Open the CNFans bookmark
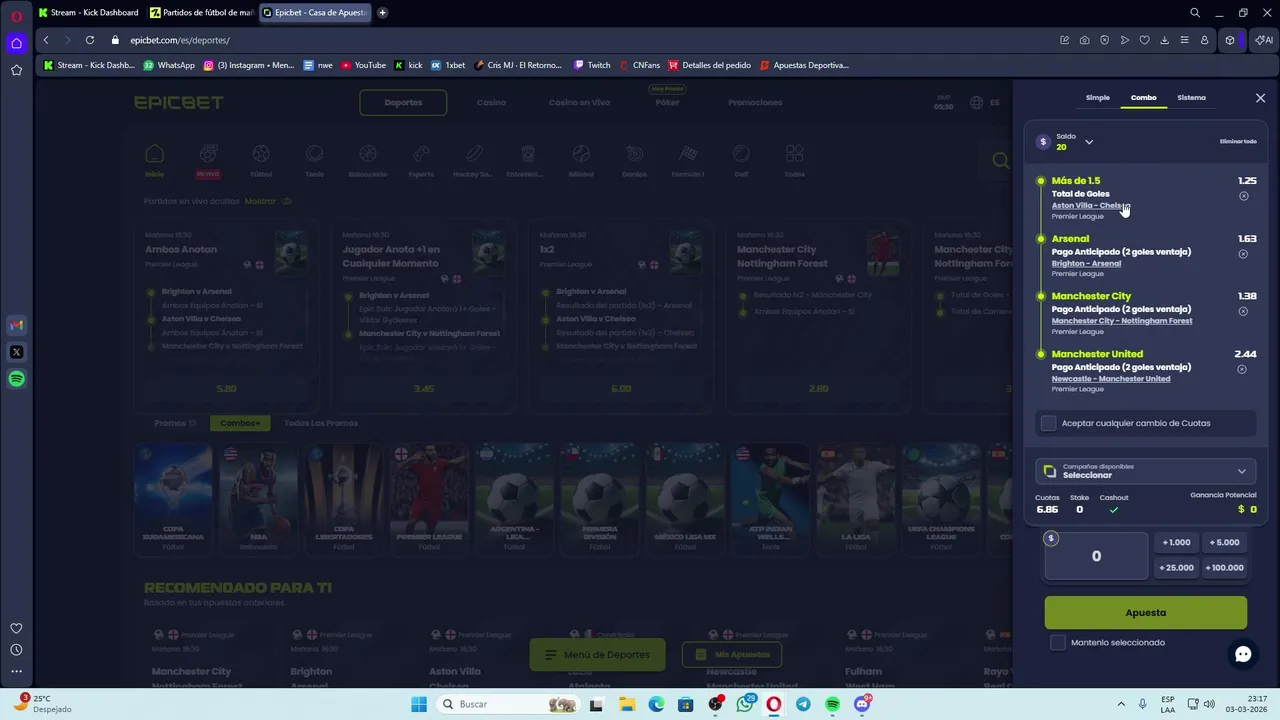Viewport: 1280px width, 720px height. pyautogui.click(x=639, y=65)
